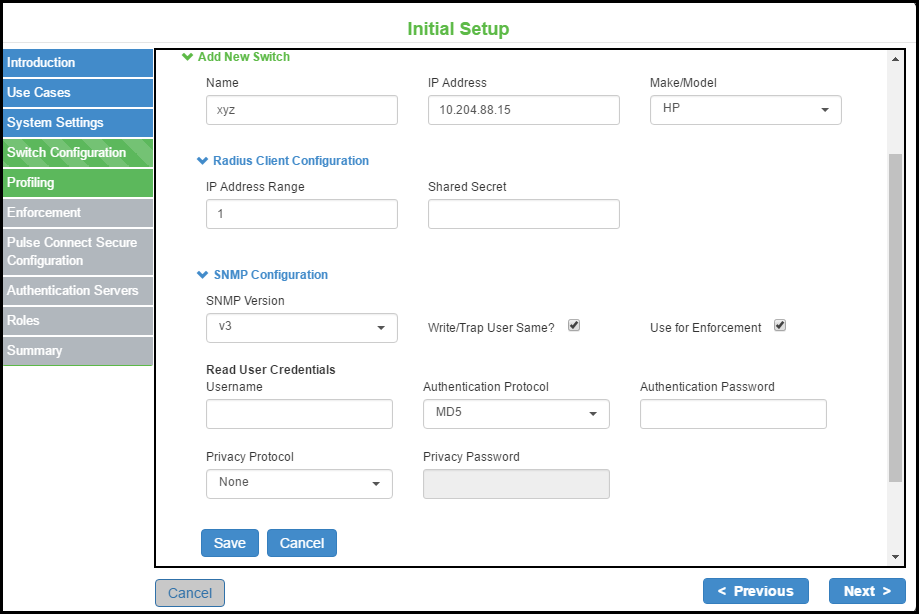Click the Save button
The image size is (919, 614).
tap(230, 543)
